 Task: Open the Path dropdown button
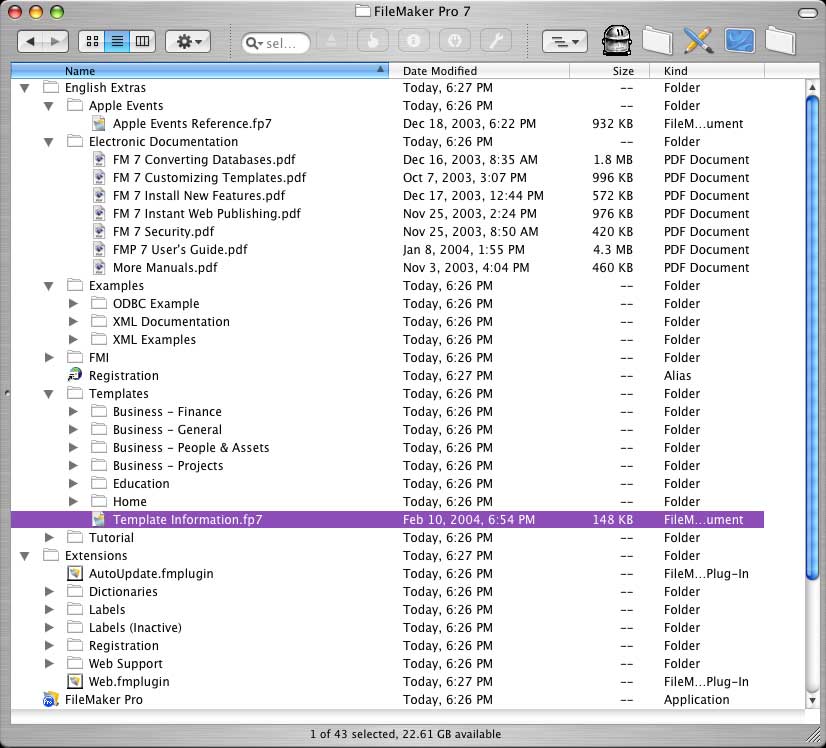tap(565, 41)
